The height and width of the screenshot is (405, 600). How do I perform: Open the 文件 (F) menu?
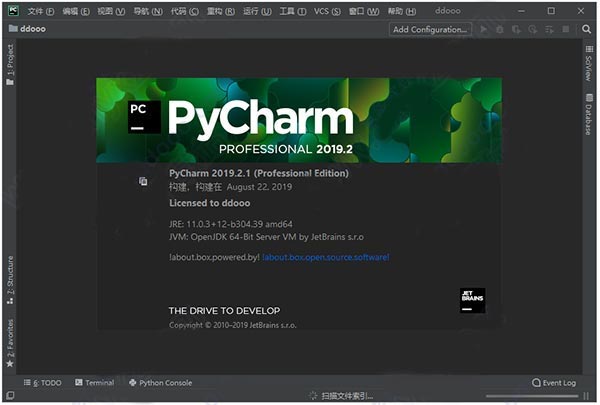[x=41, y=11]
